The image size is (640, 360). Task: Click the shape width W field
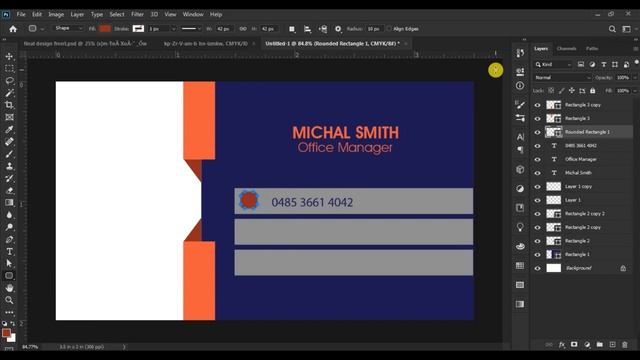[x=224, y=29]
